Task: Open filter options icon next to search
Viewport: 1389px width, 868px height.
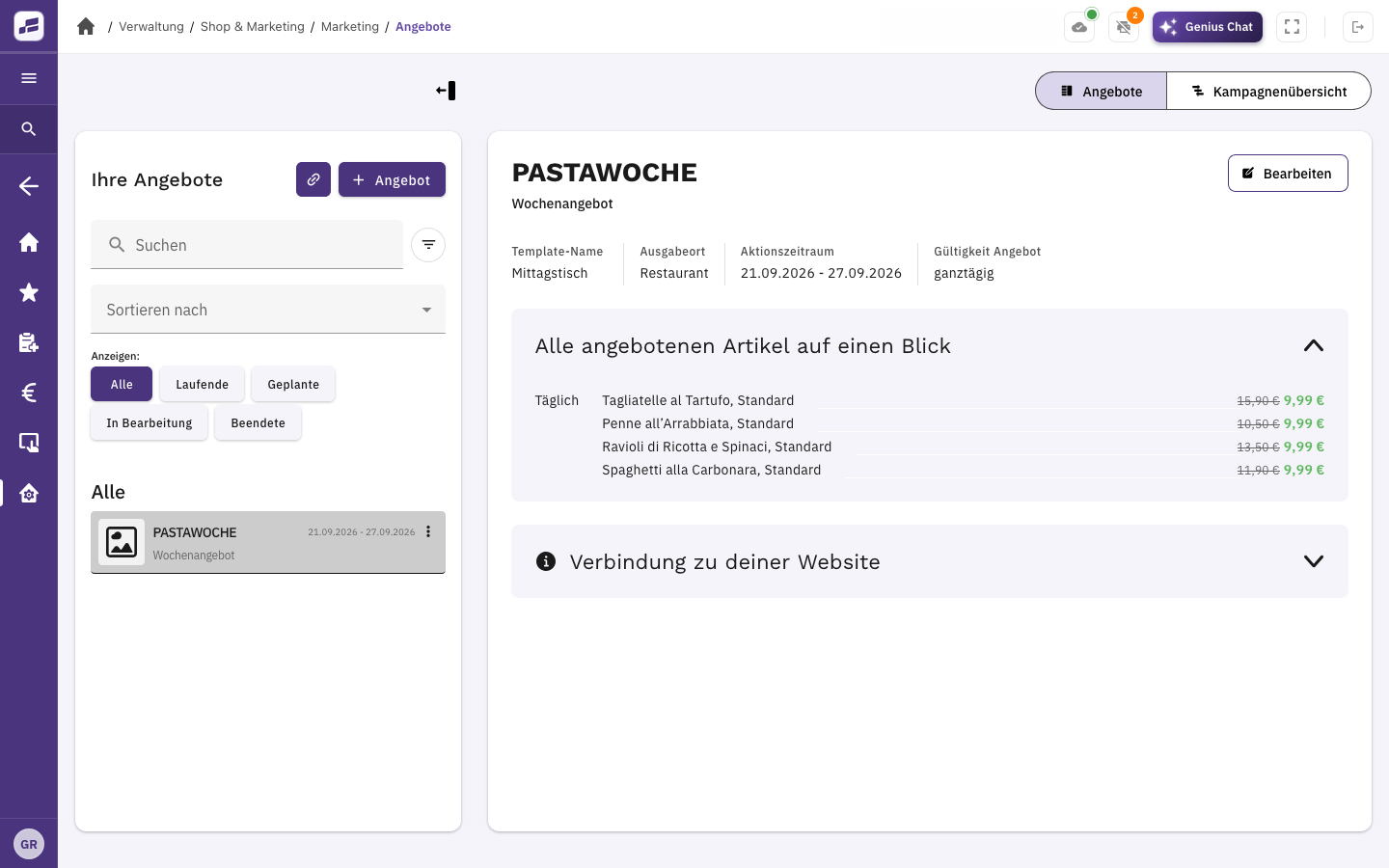Action: point(428,245)
